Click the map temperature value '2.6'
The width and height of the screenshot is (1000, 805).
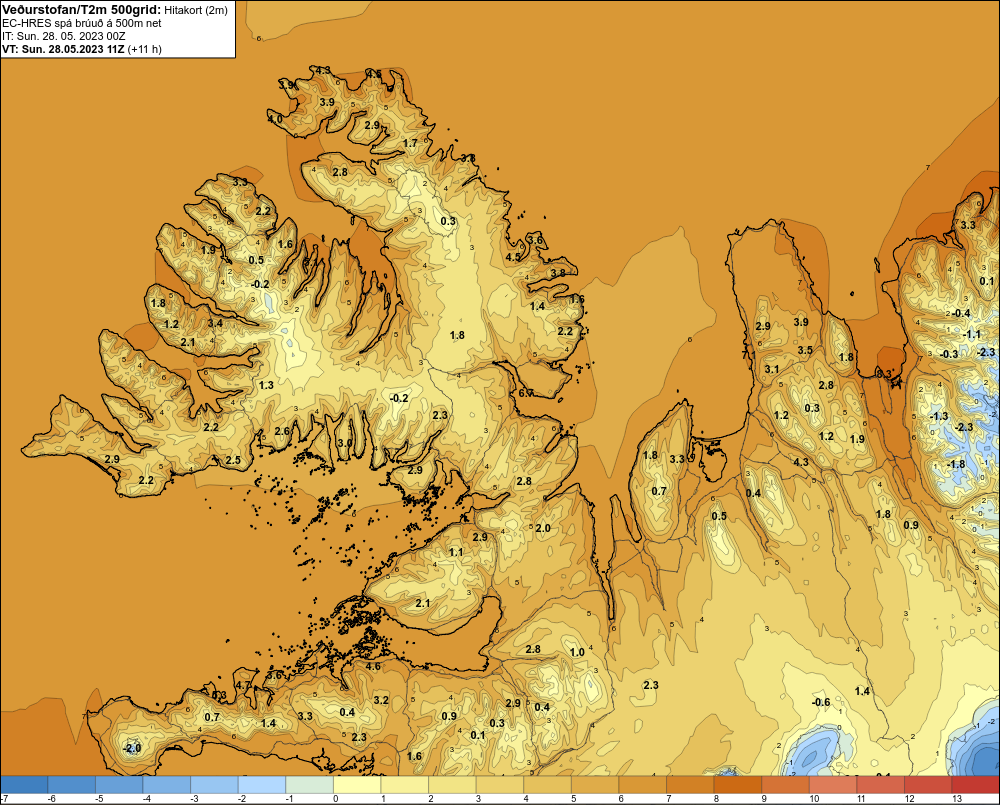[282, 431]
